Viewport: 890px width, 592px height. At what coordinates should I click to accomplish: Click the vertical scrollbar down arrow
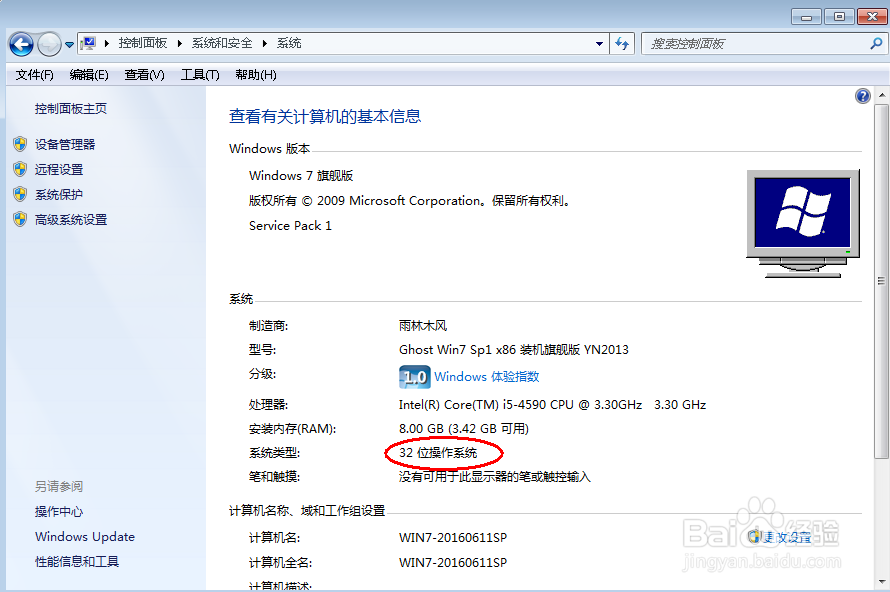881,581
